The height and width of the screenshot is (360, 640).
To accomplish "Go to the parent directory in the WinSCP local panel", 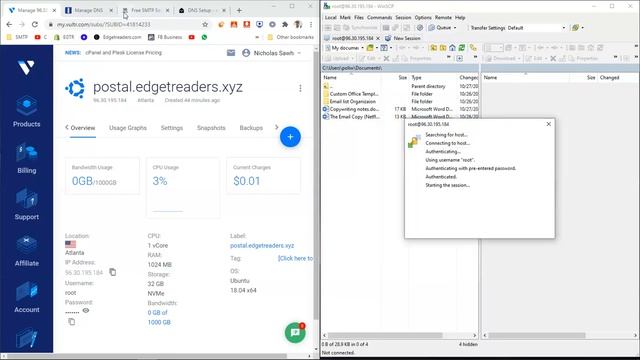I will point(433,48).
